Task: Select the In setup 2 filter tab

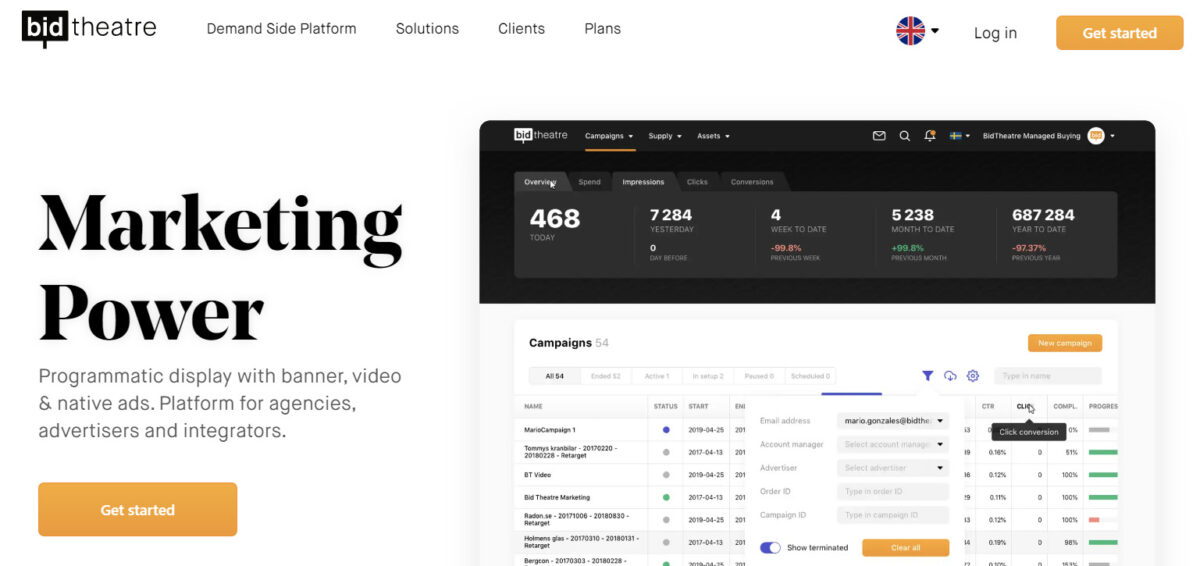Action: [707, 376]
